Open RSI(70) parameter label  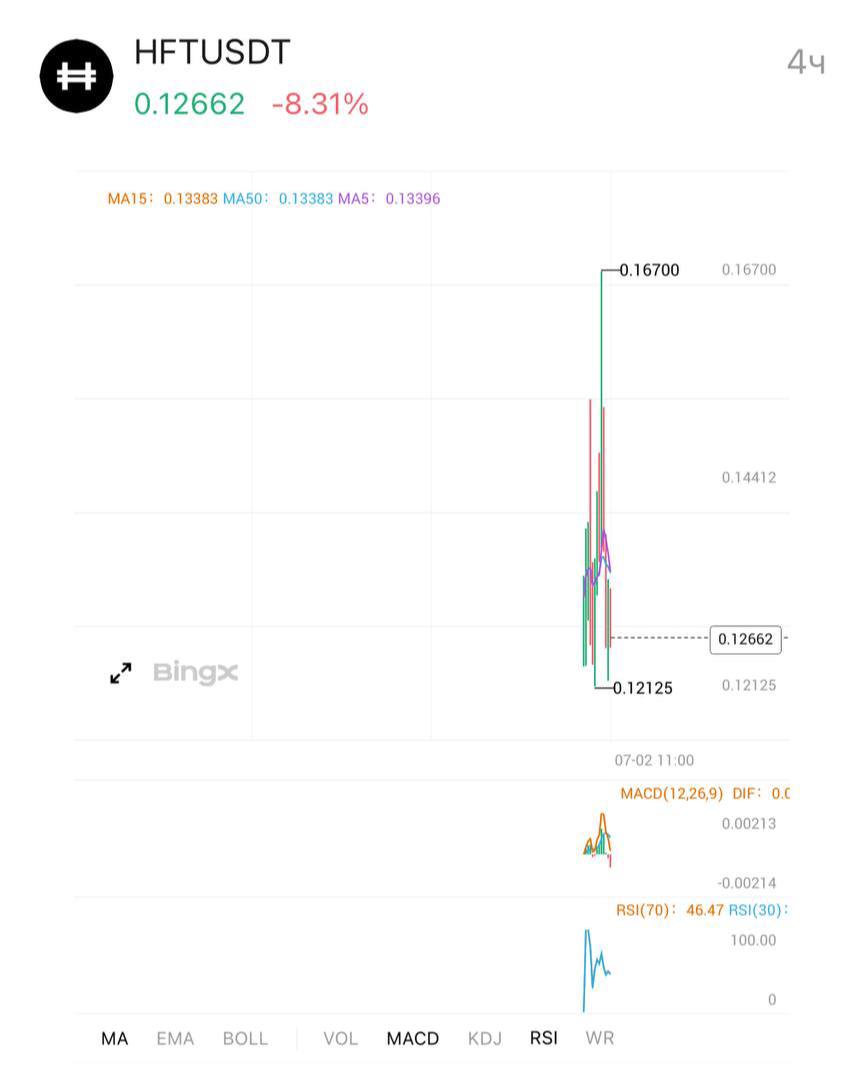[646, 910]
